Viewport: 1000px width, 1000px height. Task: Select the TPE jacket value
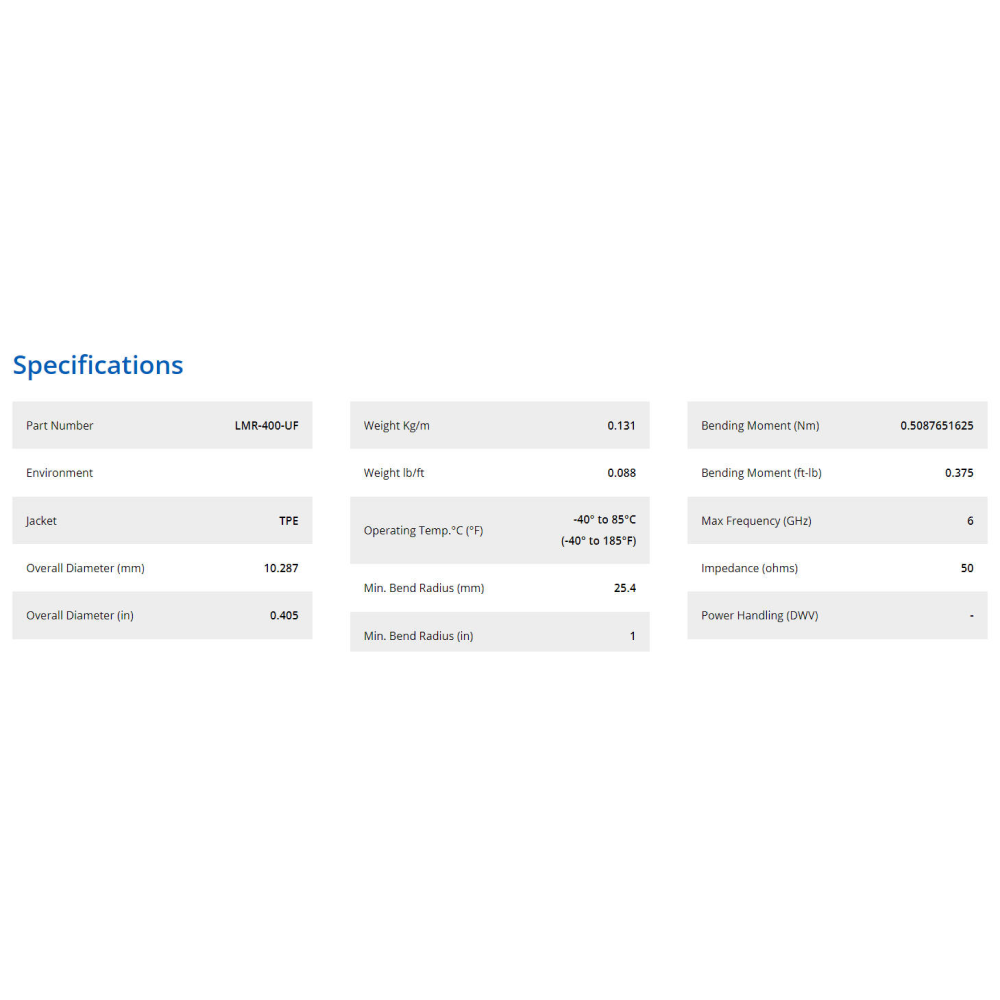(288, 521)
